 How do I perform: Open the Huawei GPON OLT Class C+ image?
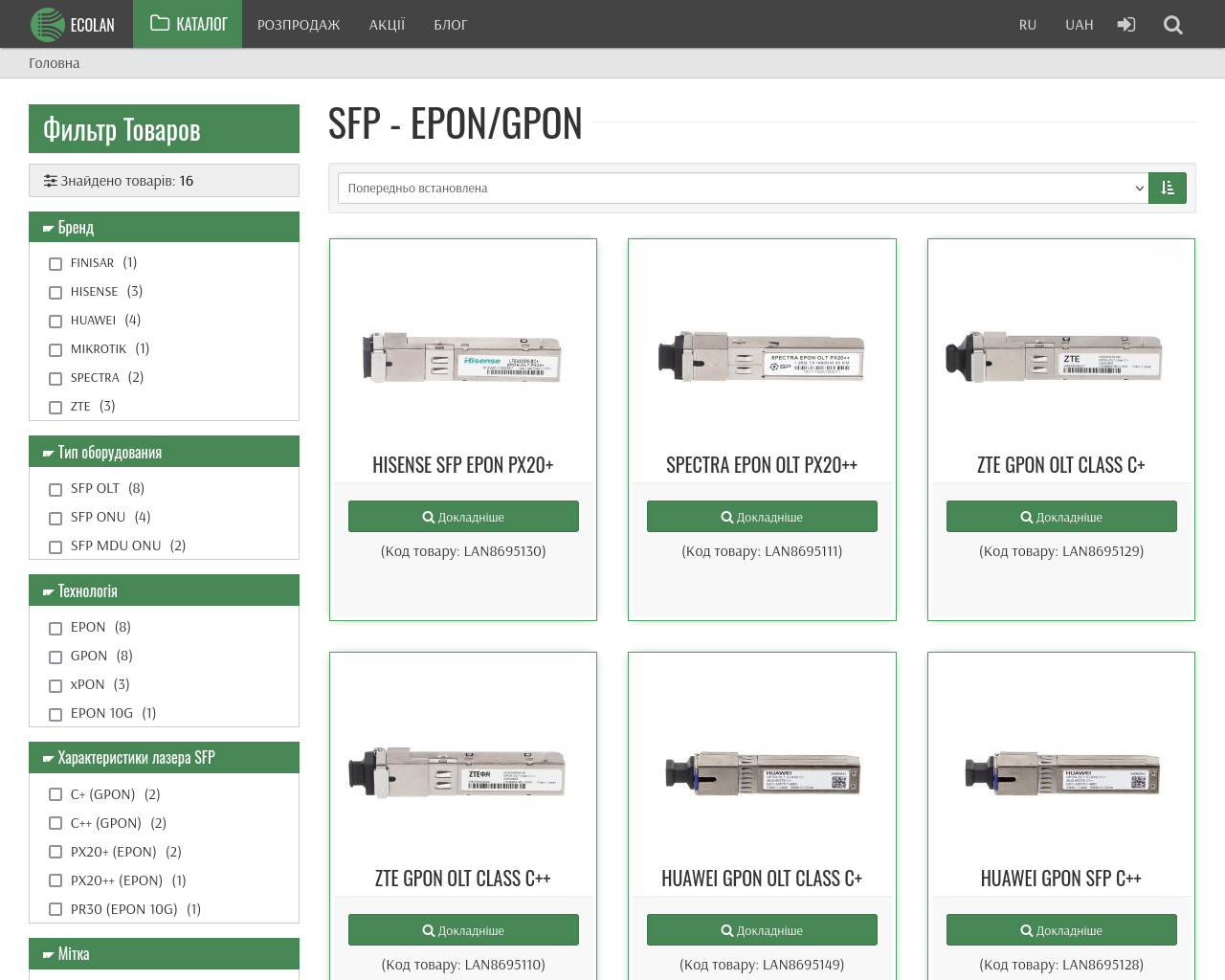click(x=763, y=772)
